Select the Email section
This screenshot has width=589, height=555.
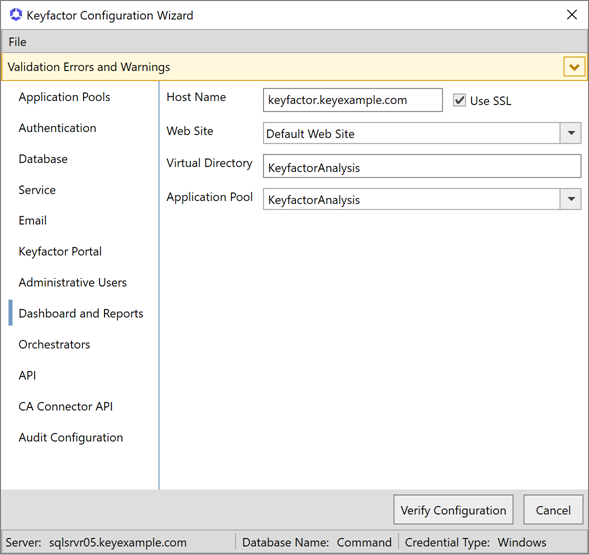pos(33,221)
